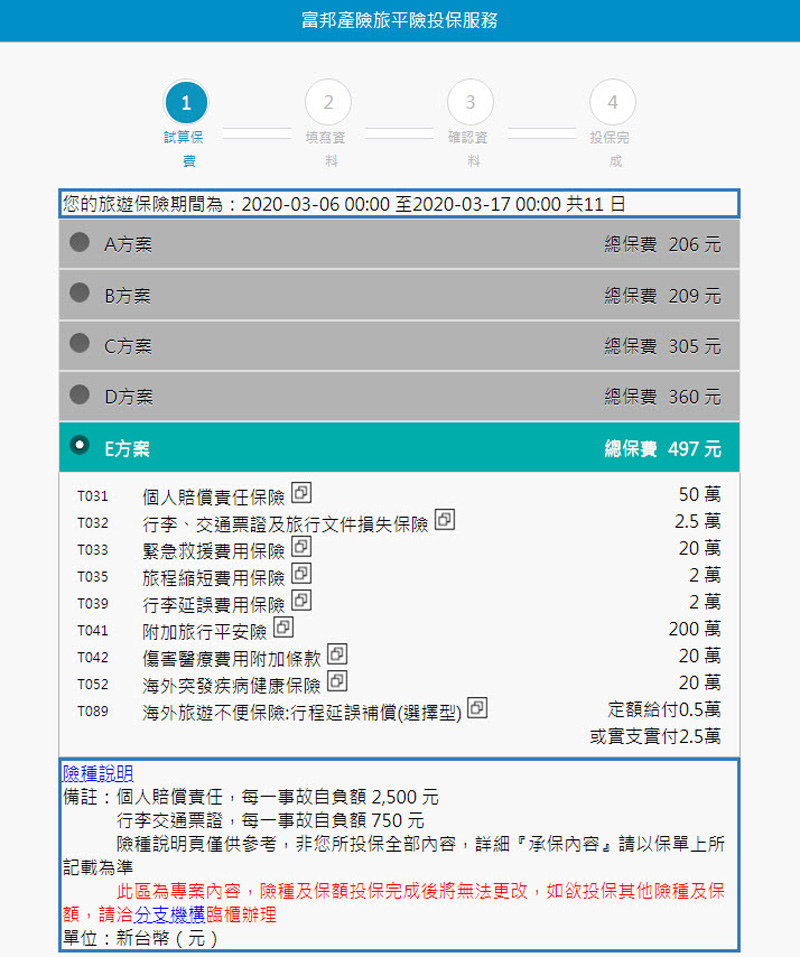Click the 富邦產險旅平險投保服務 header title
Viewport: 800px width, 957px height.
click(x=400, y=20)
